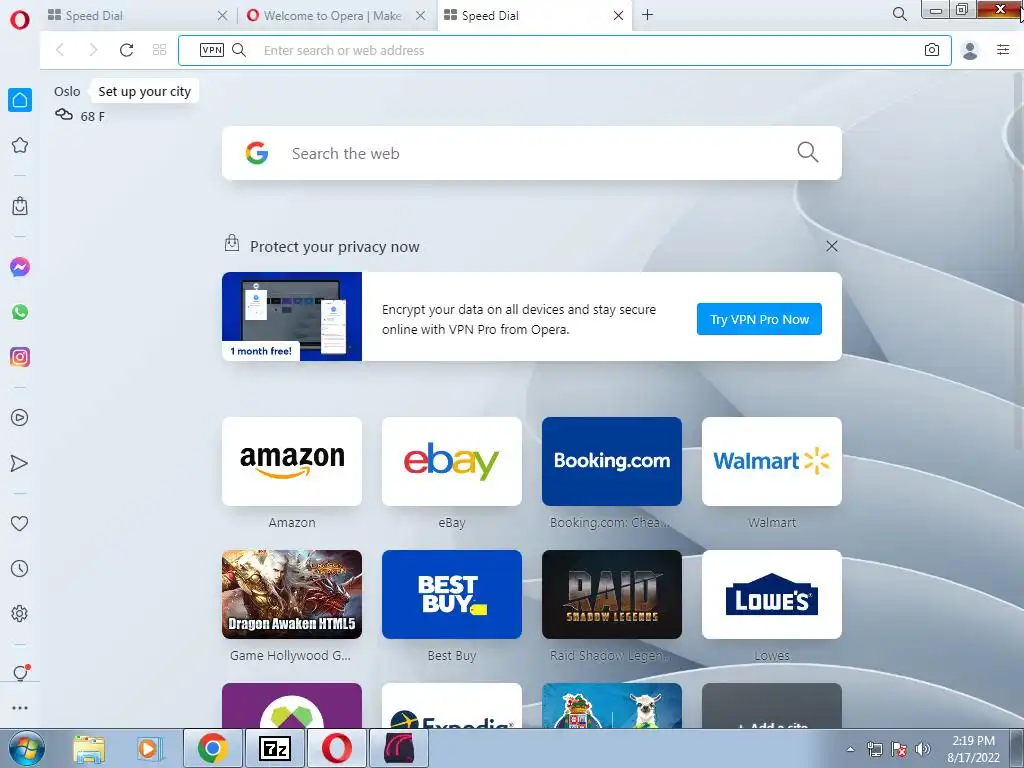1024x768 pixels.
Task: Open Raid Shadow Legends tile
Action: [612, 594]
